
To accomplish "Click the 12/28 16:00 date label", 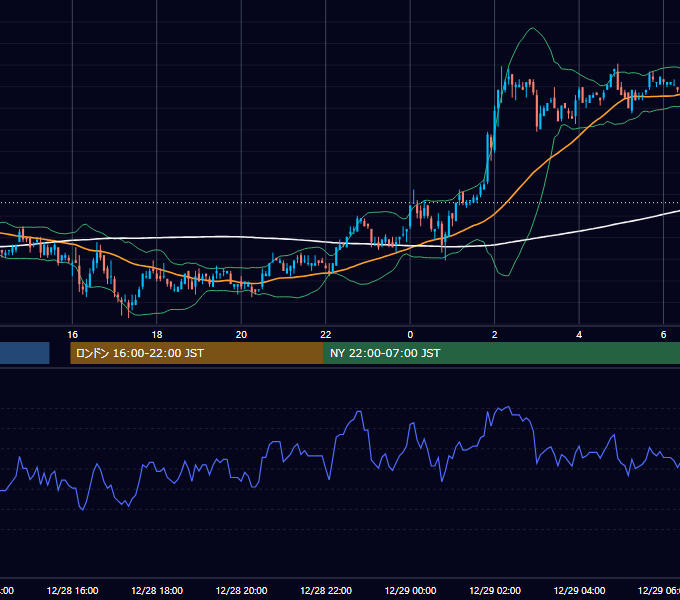I will coord(72,591).
